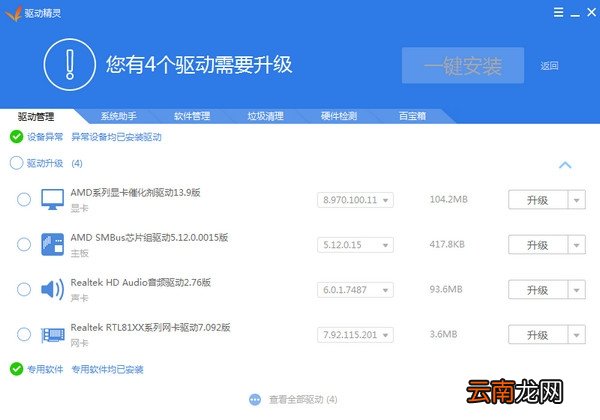Upgrade the AMD SMBus芯片组驱动

pyautogui.click(x=538, y=245)
